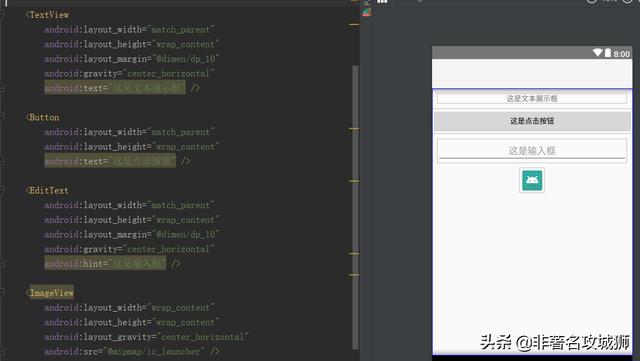This screenshot has height=361, width=640.
Task: Collapse the TextView tag fold marker
Action: (2, 15)
